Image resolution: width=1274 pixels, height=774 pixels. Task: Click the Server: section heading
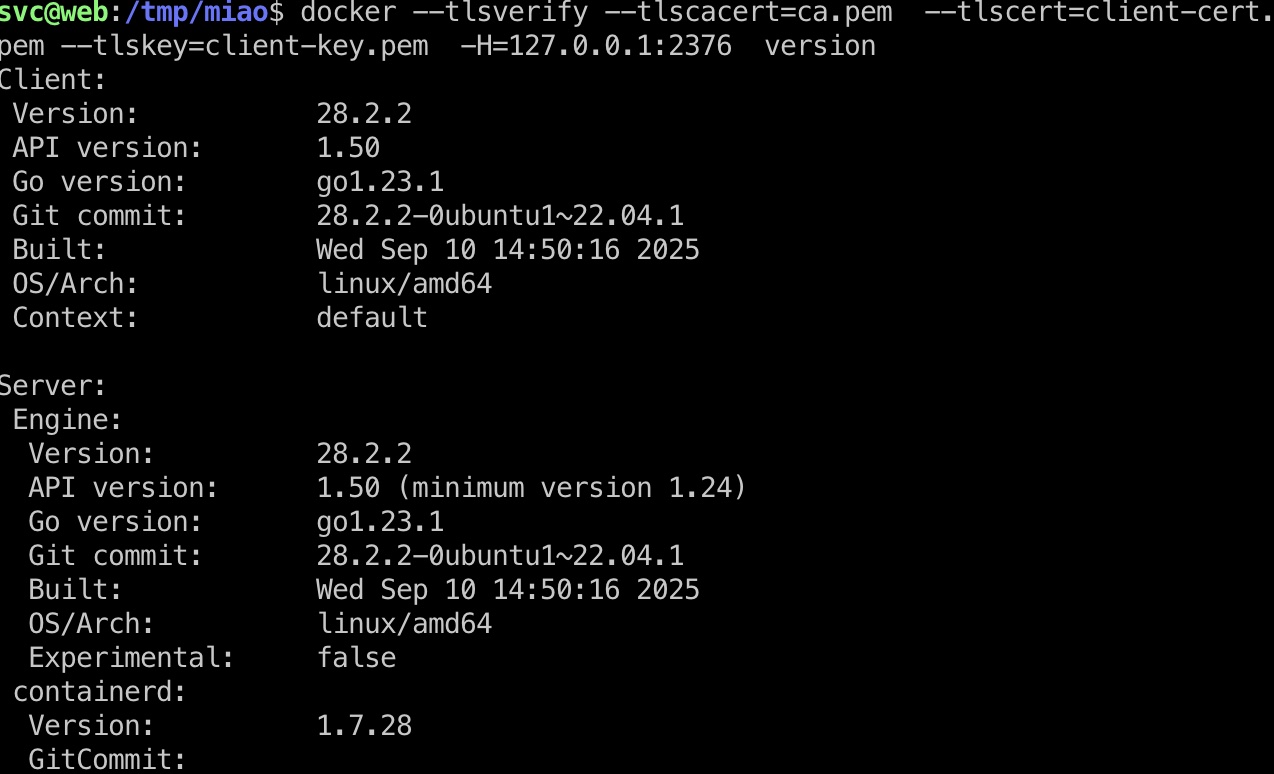pos(53,387)
